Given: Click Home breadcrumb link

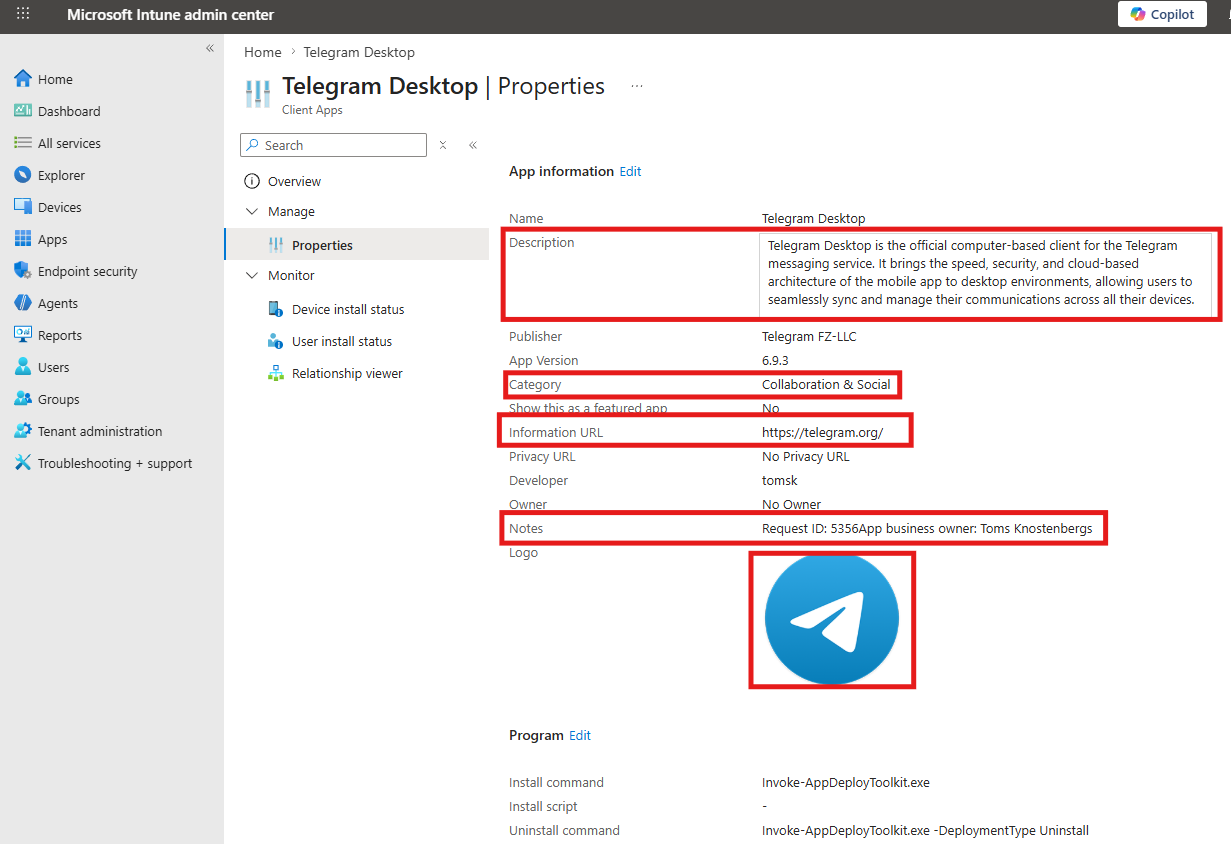Looking at the screenshot, I should [x=263, y=52].
